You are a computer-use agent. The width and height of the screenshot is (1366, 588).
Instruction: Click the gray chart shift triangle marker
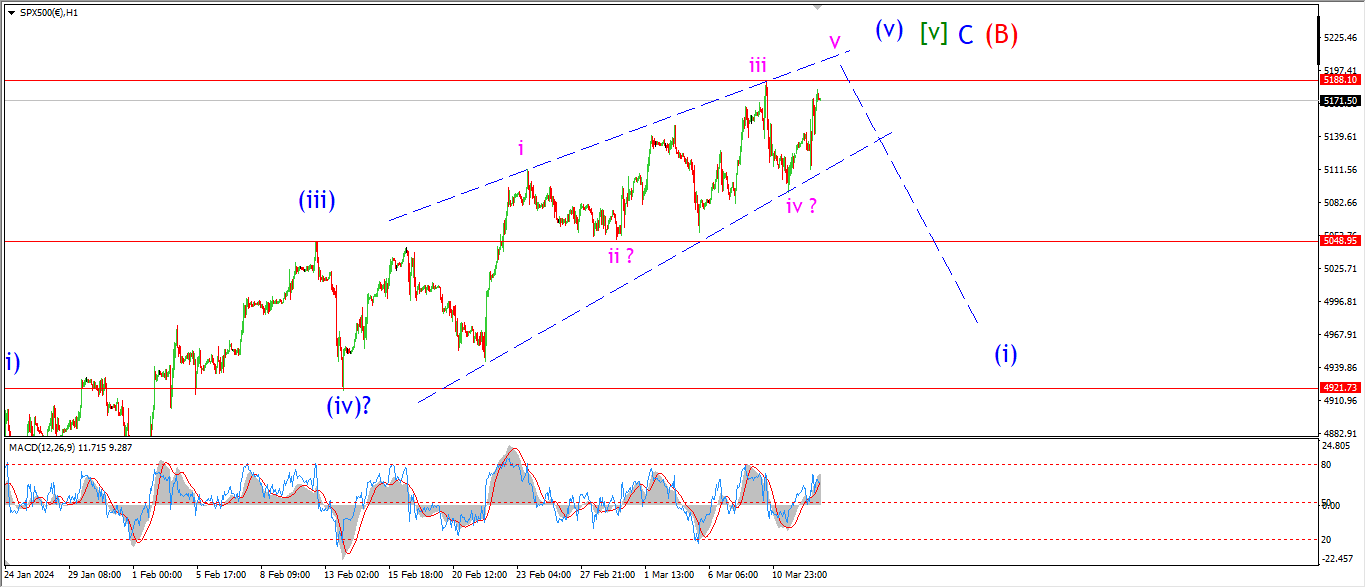pos(818,8)
